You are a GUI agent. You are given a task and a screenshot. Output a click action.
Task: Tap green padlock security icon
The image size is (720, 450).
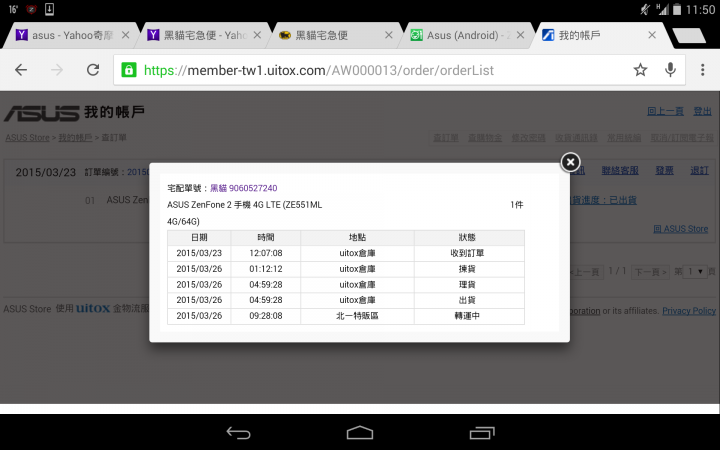pos(129,70)
